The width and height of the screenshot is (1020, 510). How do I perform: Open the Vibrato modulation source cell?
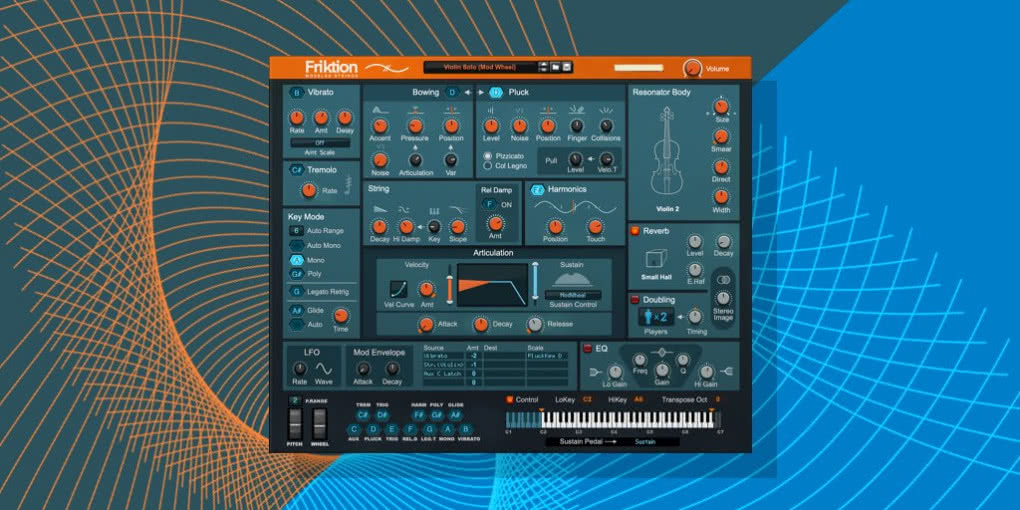tap(444, 356)
